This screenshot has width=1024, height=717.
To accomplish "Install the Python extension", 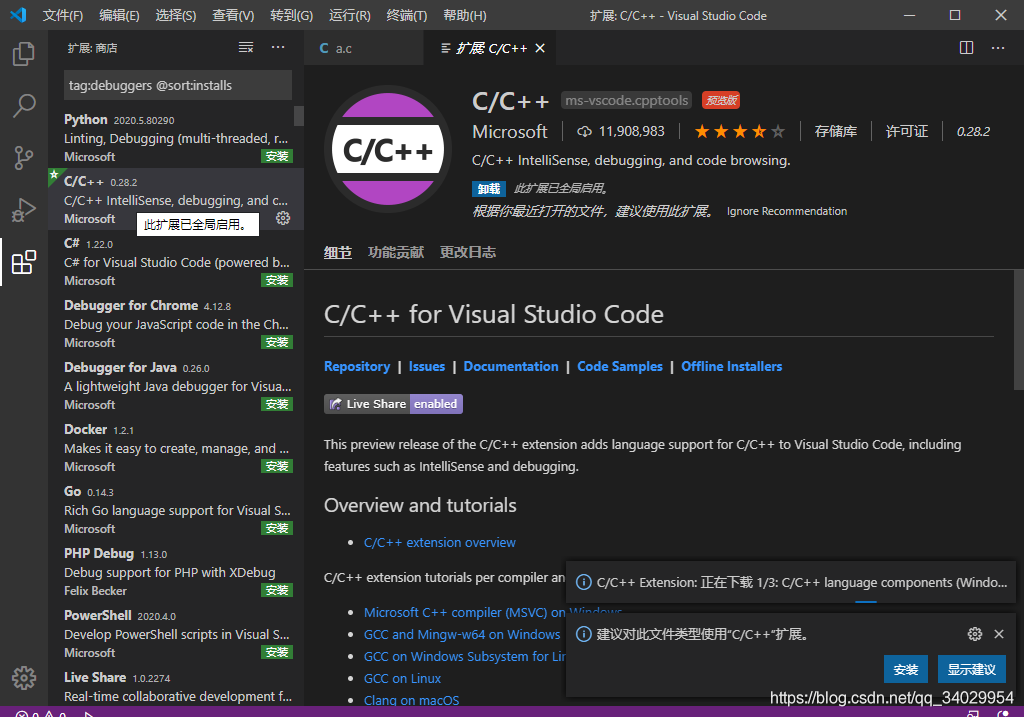I will [x=277, y=156].
